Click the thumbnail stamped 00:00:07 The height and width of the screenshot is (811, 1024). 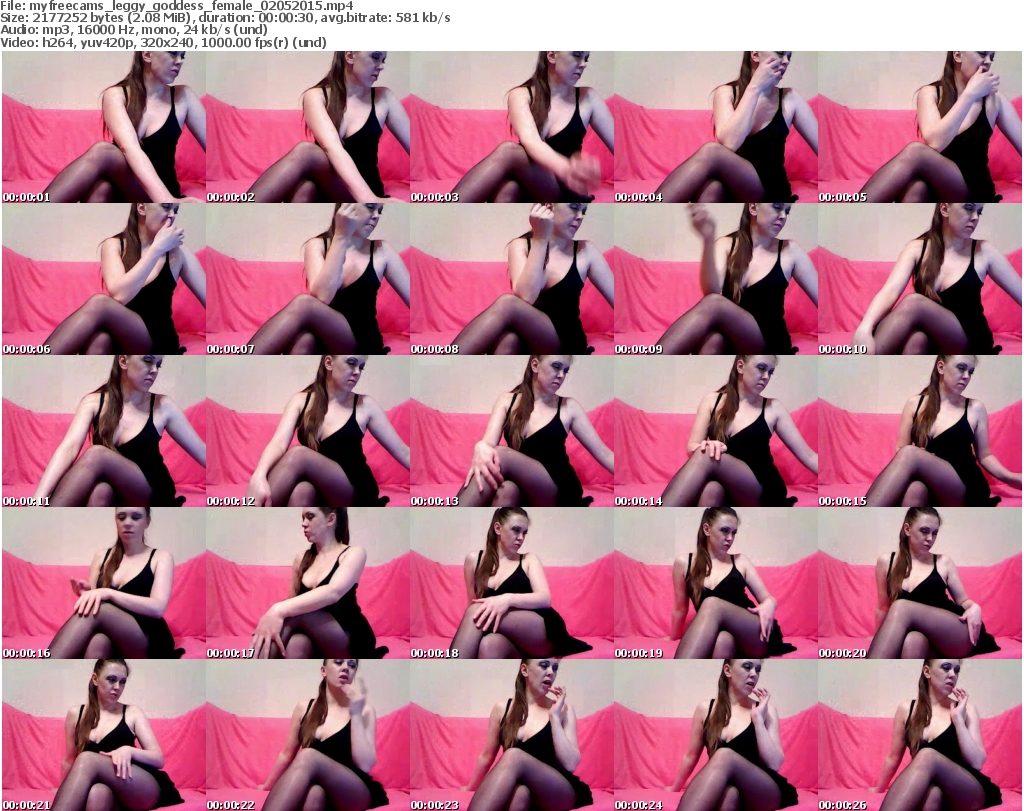308,279
